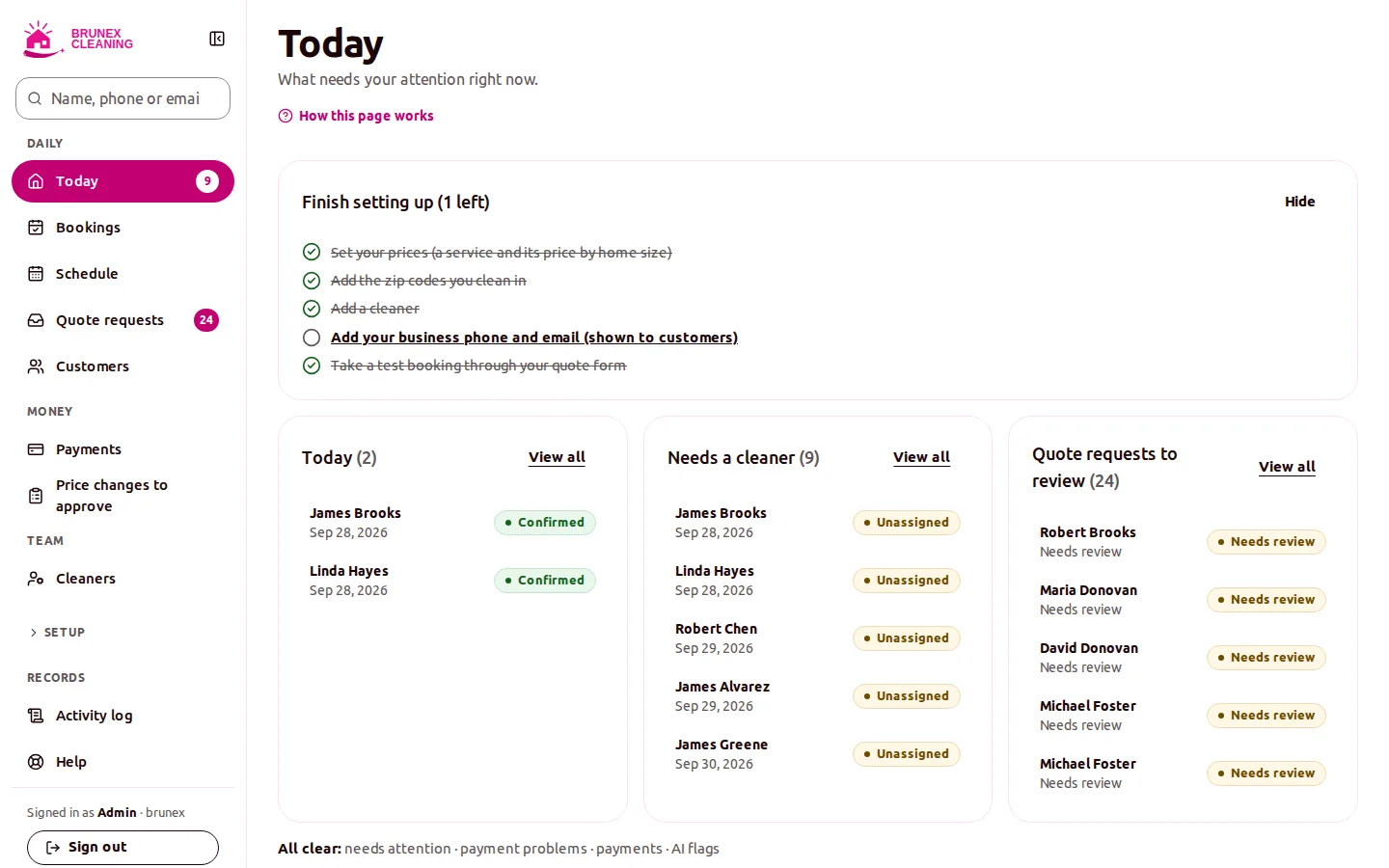Viewport: 1389px width, 868px height.
Task: Click the Price changes clipboard icon
Action: 36,496
